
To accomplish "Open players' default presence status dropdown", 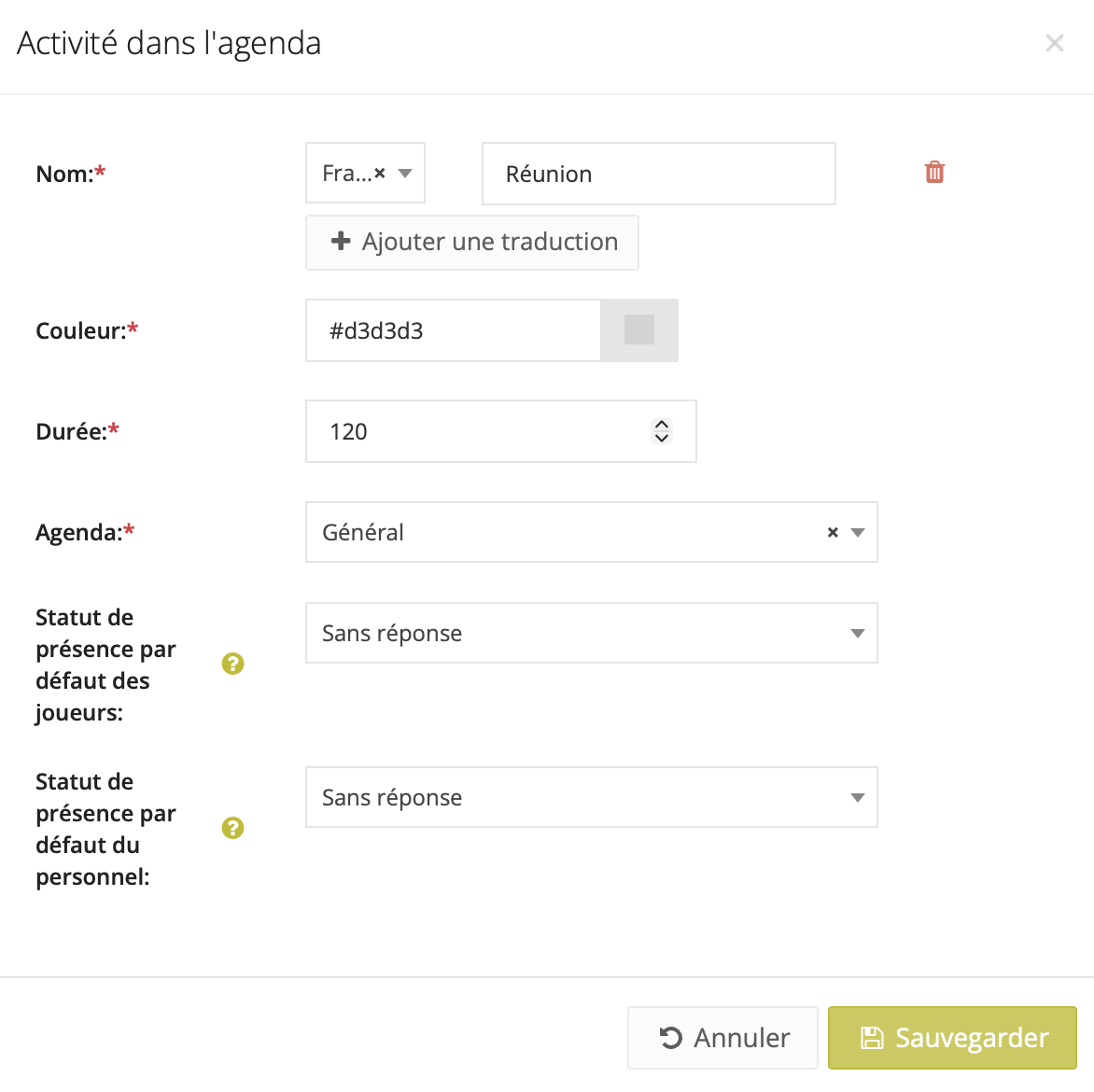I will (x=591, y=633).
